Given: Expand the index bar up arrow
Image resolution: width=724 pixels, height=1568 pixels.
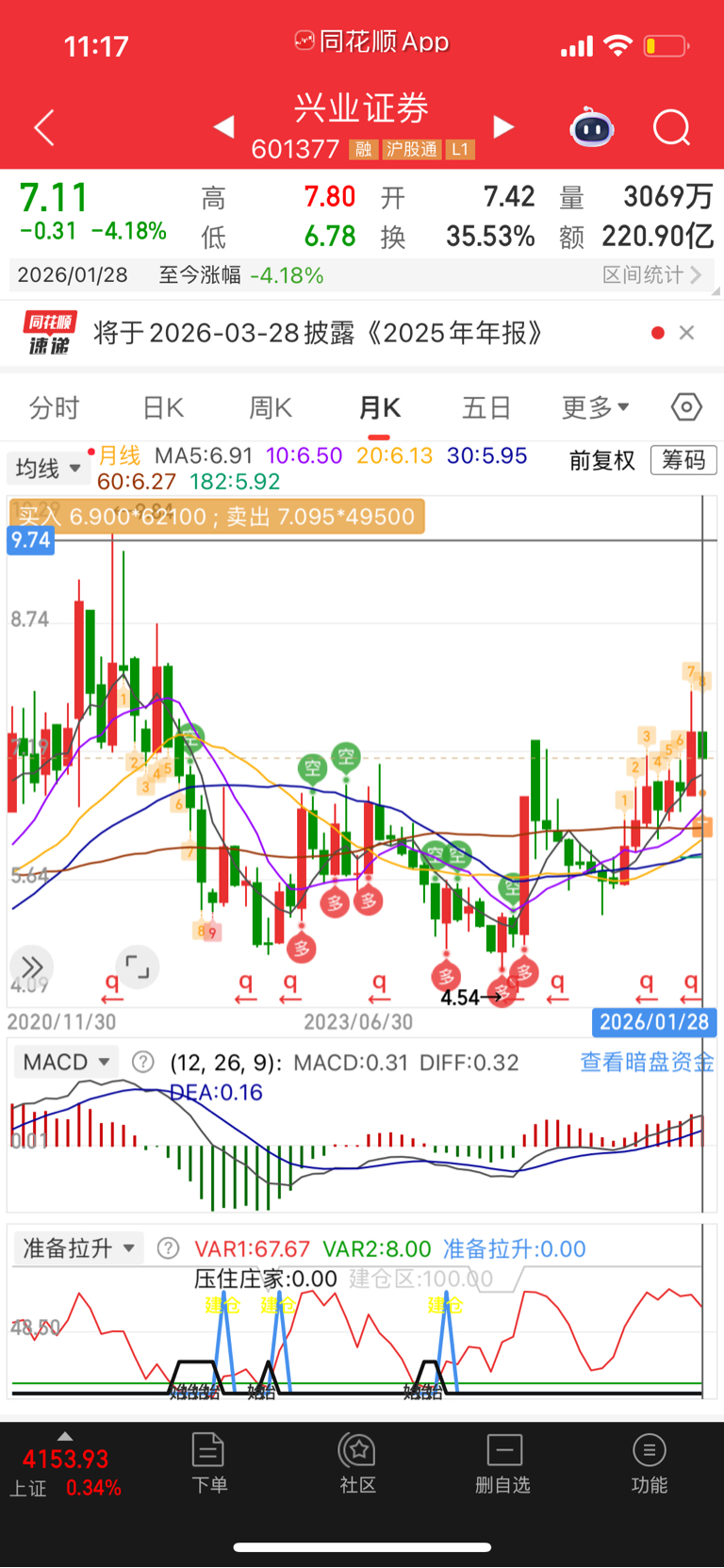Looking at the screenshot, I should click(x=65, y=1436).
